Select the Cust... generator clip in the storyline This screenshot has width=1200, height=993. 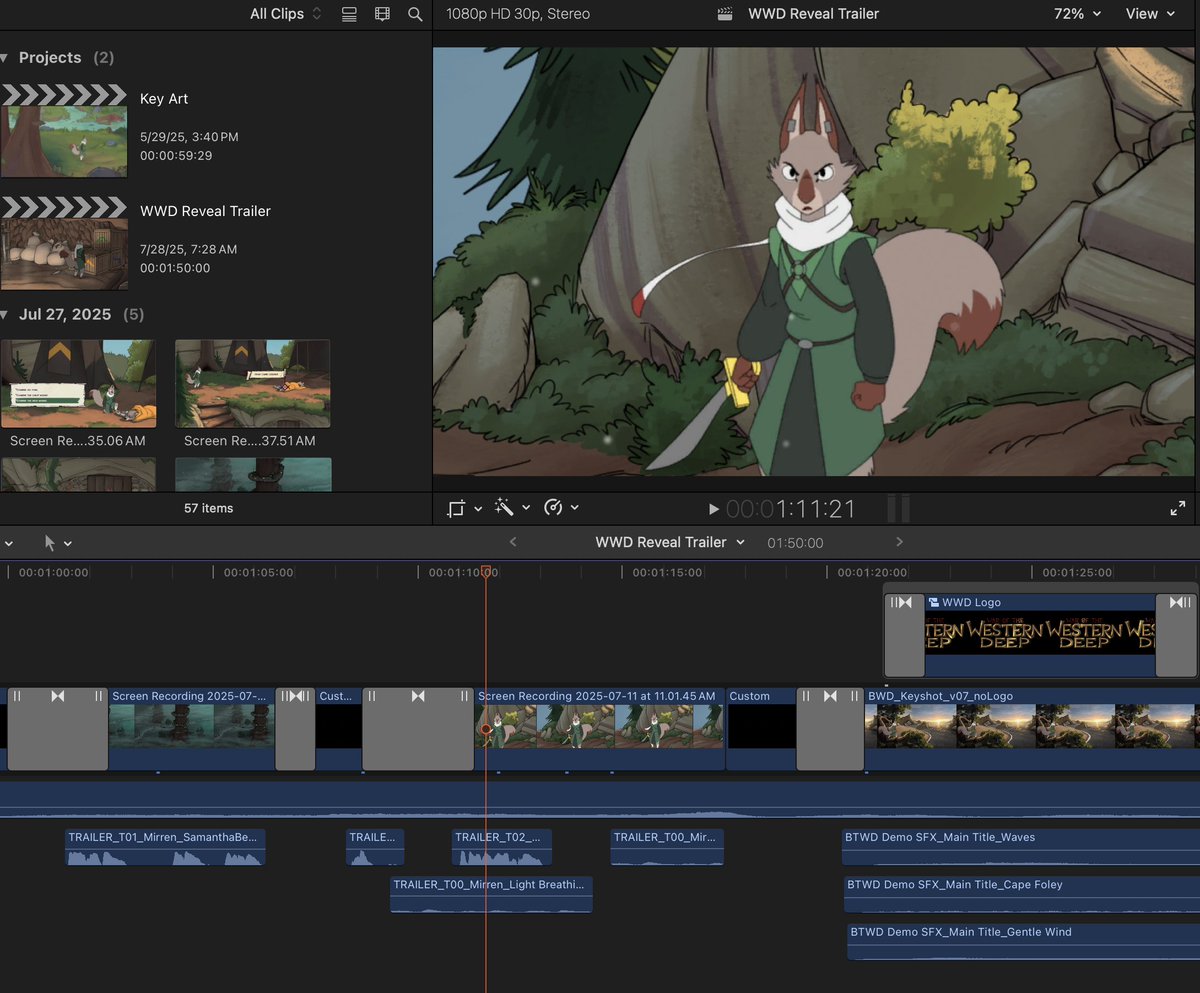[x=339, y=727]
